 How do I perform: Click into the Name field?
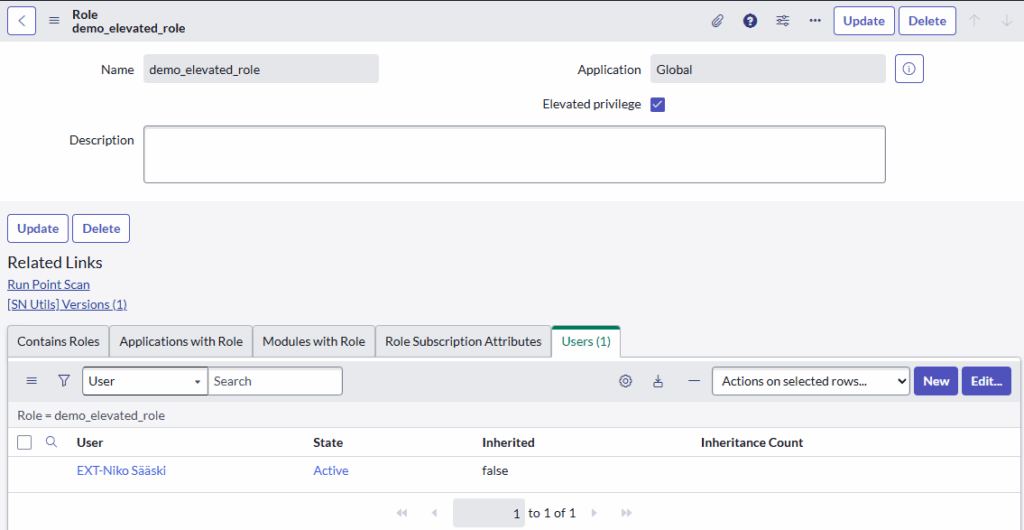click(x=261, y=69)
